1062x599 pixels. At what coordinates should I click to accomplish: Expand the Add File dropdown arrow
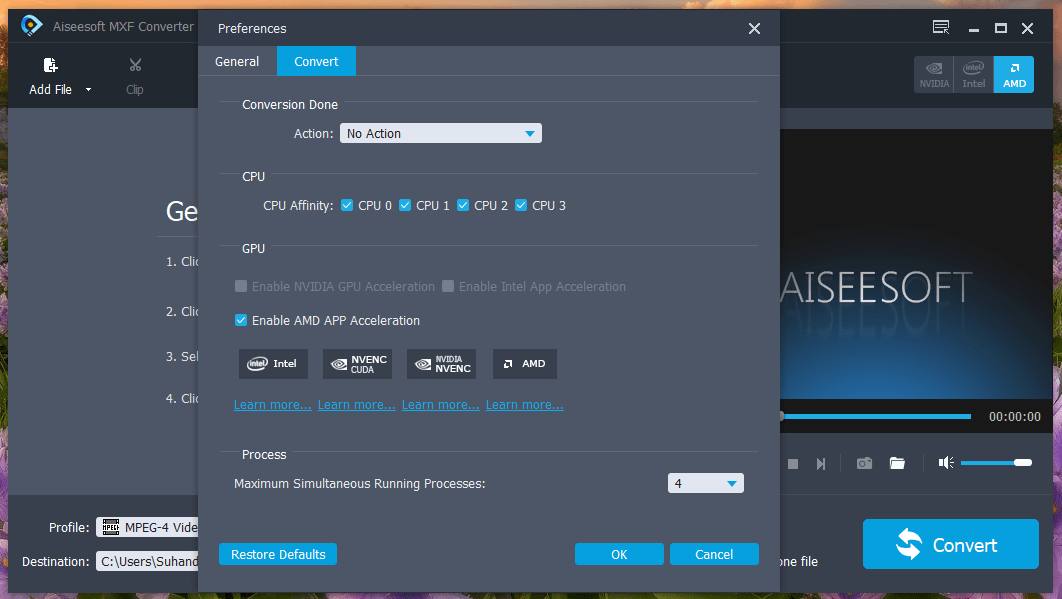88,89
